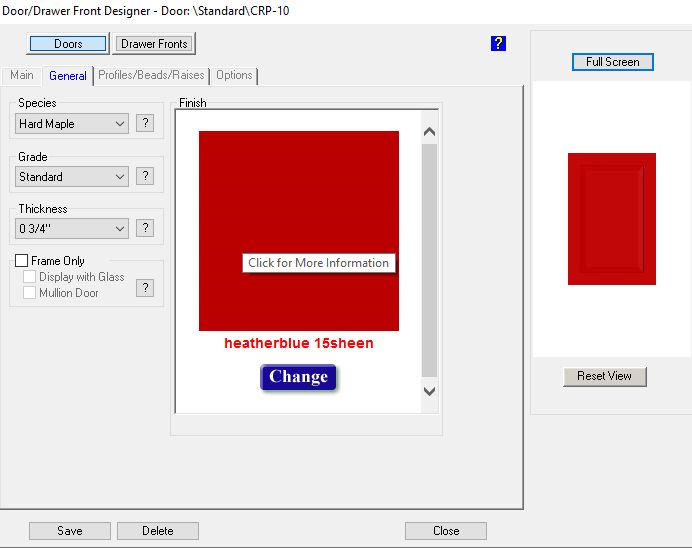Click the help button beside Mullion Door
The image size is (692, 548).
click(145, 288)
